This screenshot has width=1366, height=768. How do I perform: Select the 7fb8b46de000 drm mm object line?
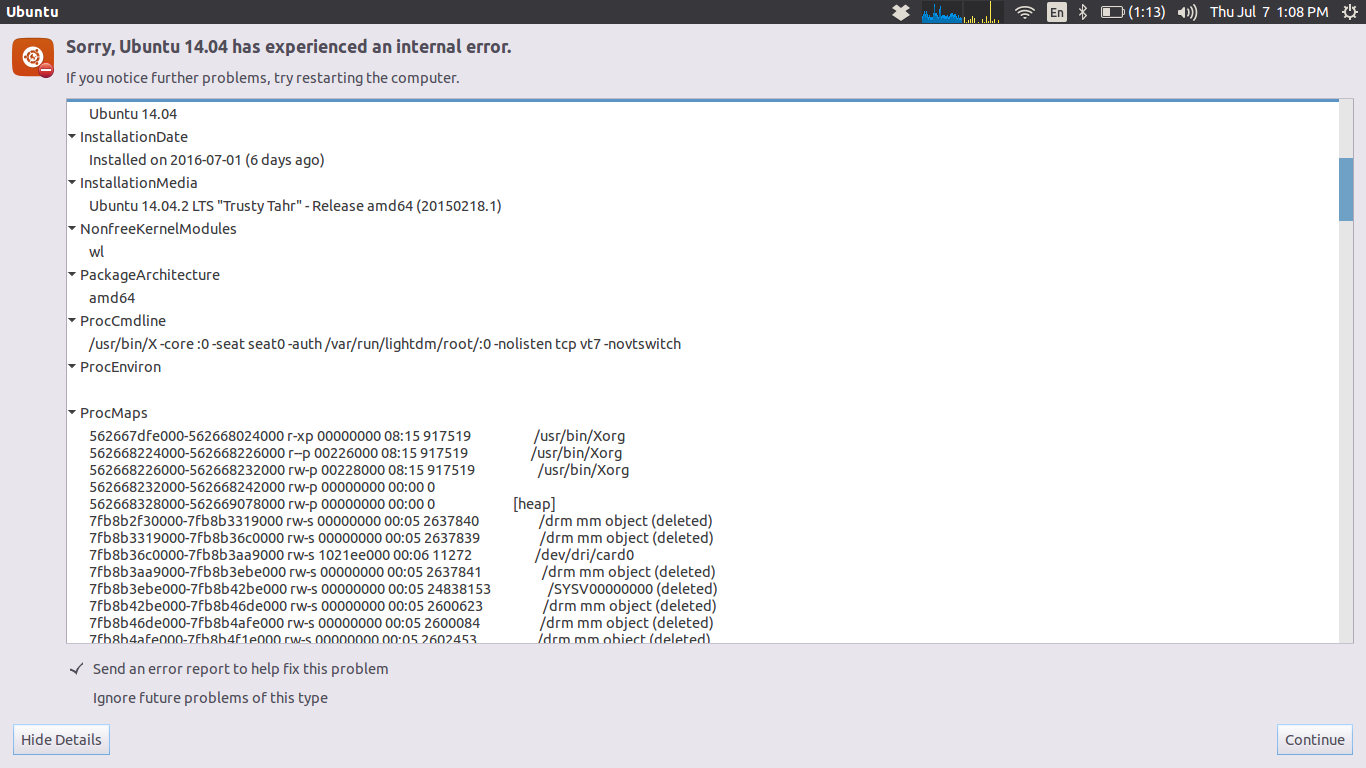pos(400,623)
